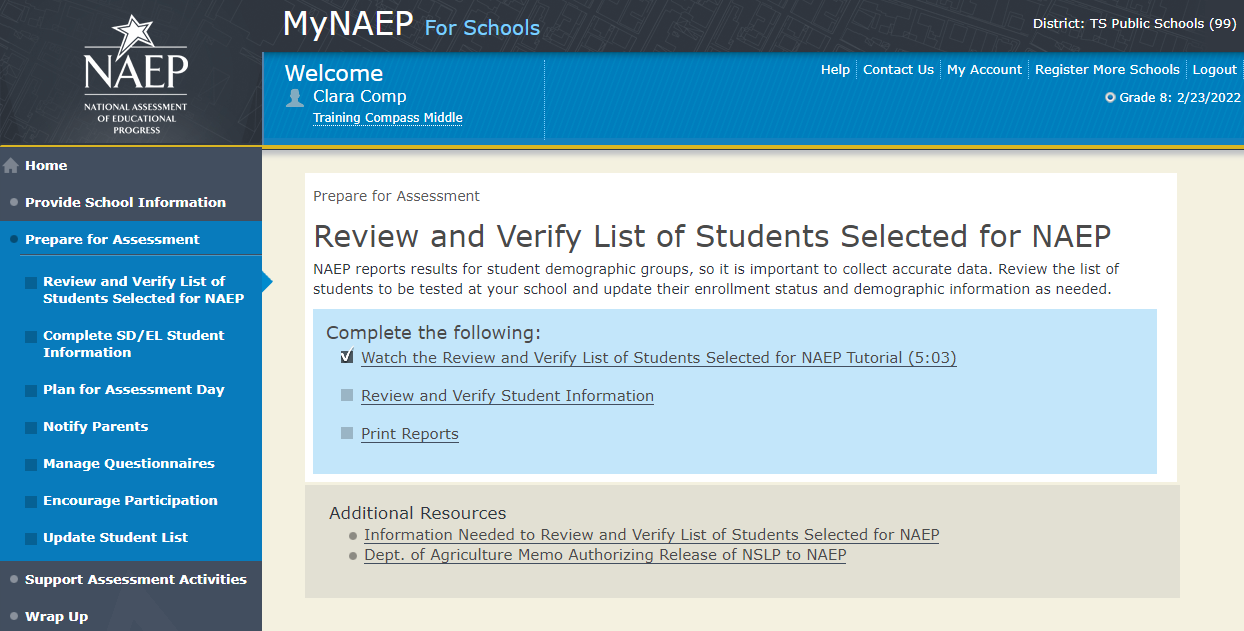The height and width of the screenshot is (631, 1244).
Task: Check the box beside Print Reports
Action: (x=347, y=434)
